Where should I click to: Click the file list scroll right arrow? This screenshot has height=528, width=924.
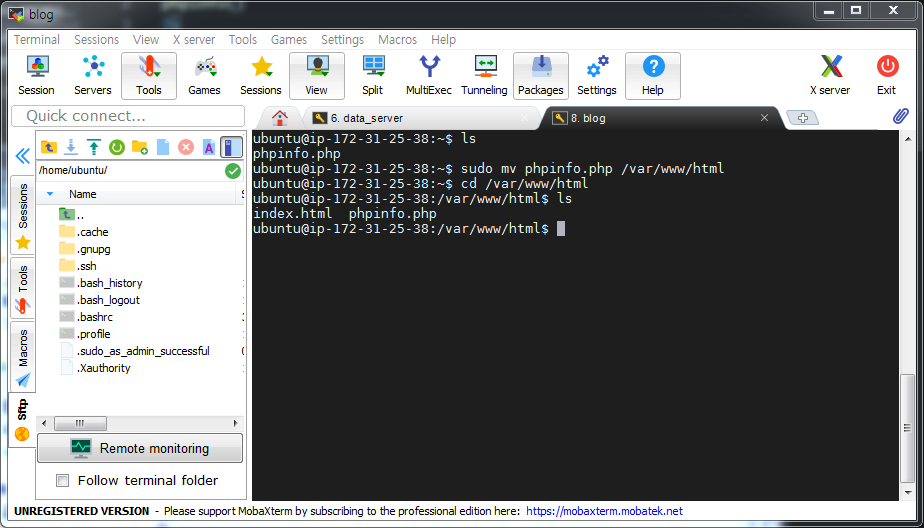click(x=235, y=423)
